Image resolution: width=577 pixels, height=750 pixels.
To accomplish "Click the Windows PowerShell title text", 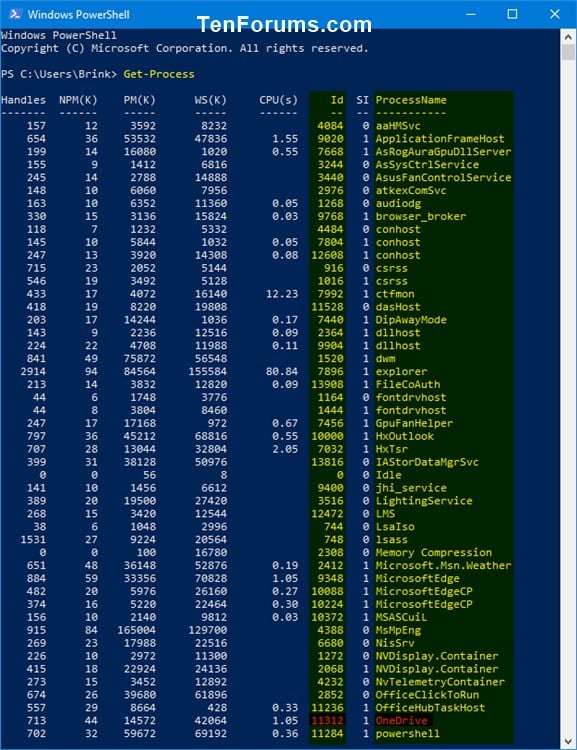I will (78, 14).
